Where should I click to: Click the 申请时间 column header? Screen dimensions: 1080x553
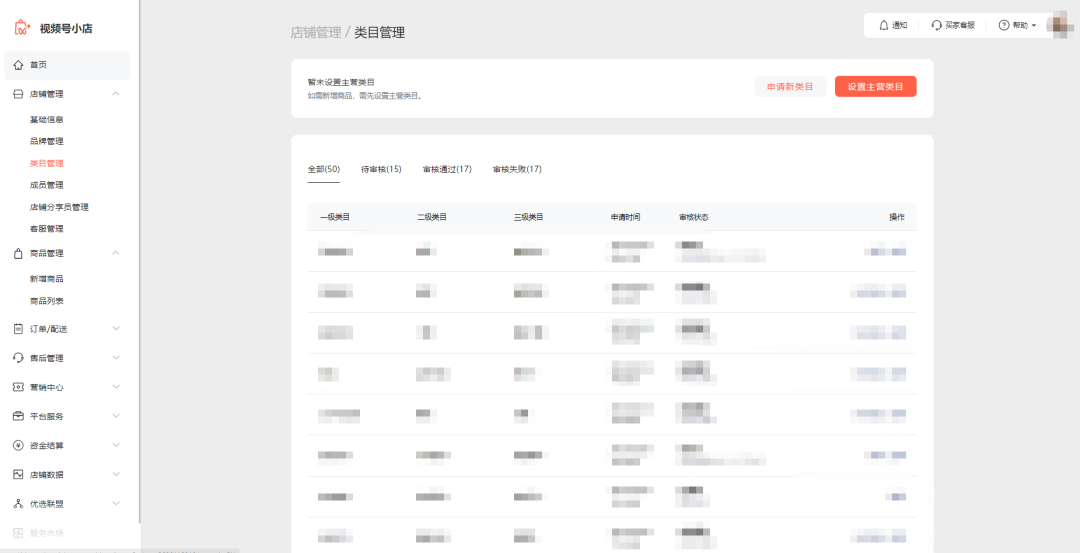click(x=625, y=217)
